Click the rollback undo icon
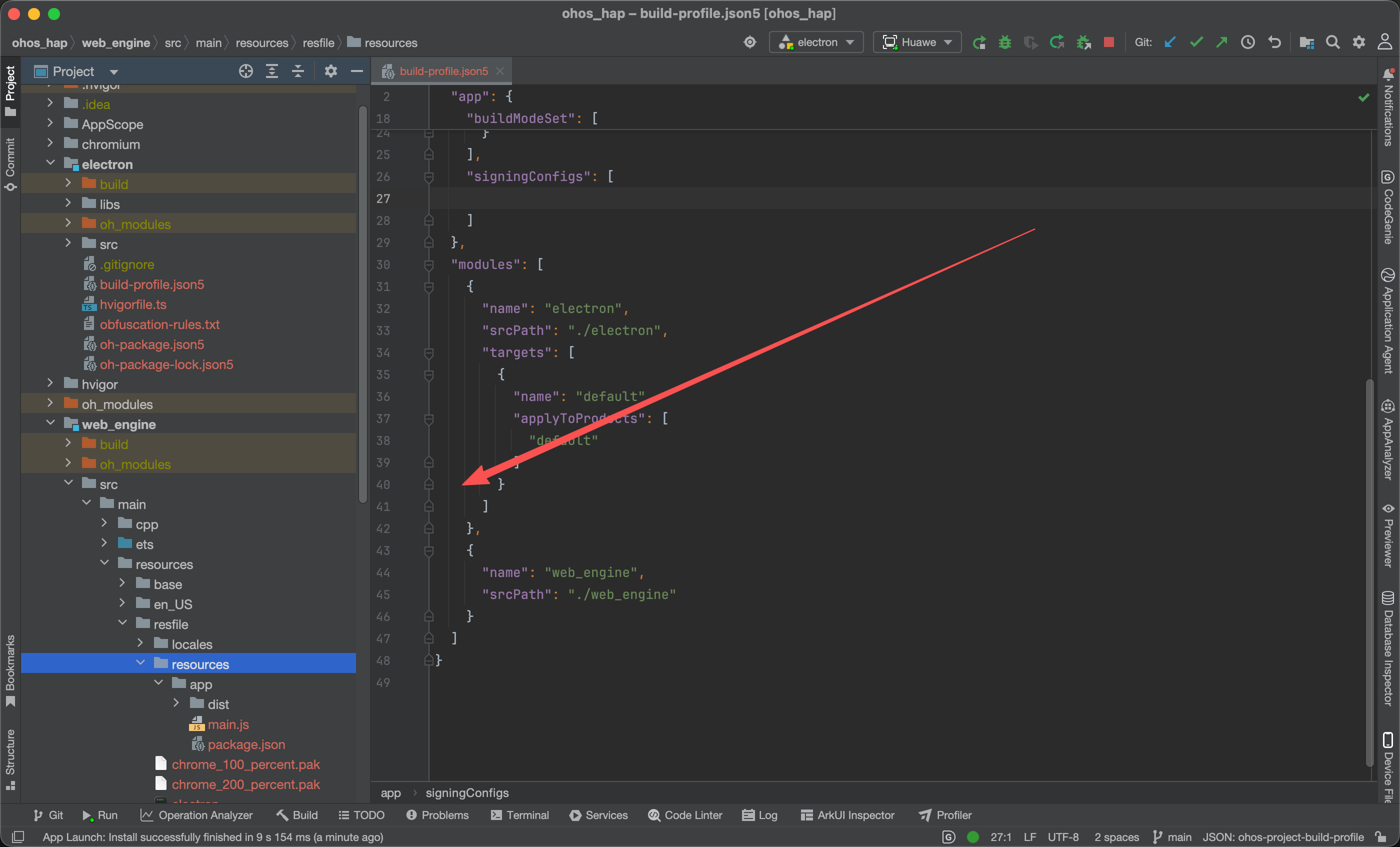Screen dimensions: 1400x847 click(x=1274, y=42)
